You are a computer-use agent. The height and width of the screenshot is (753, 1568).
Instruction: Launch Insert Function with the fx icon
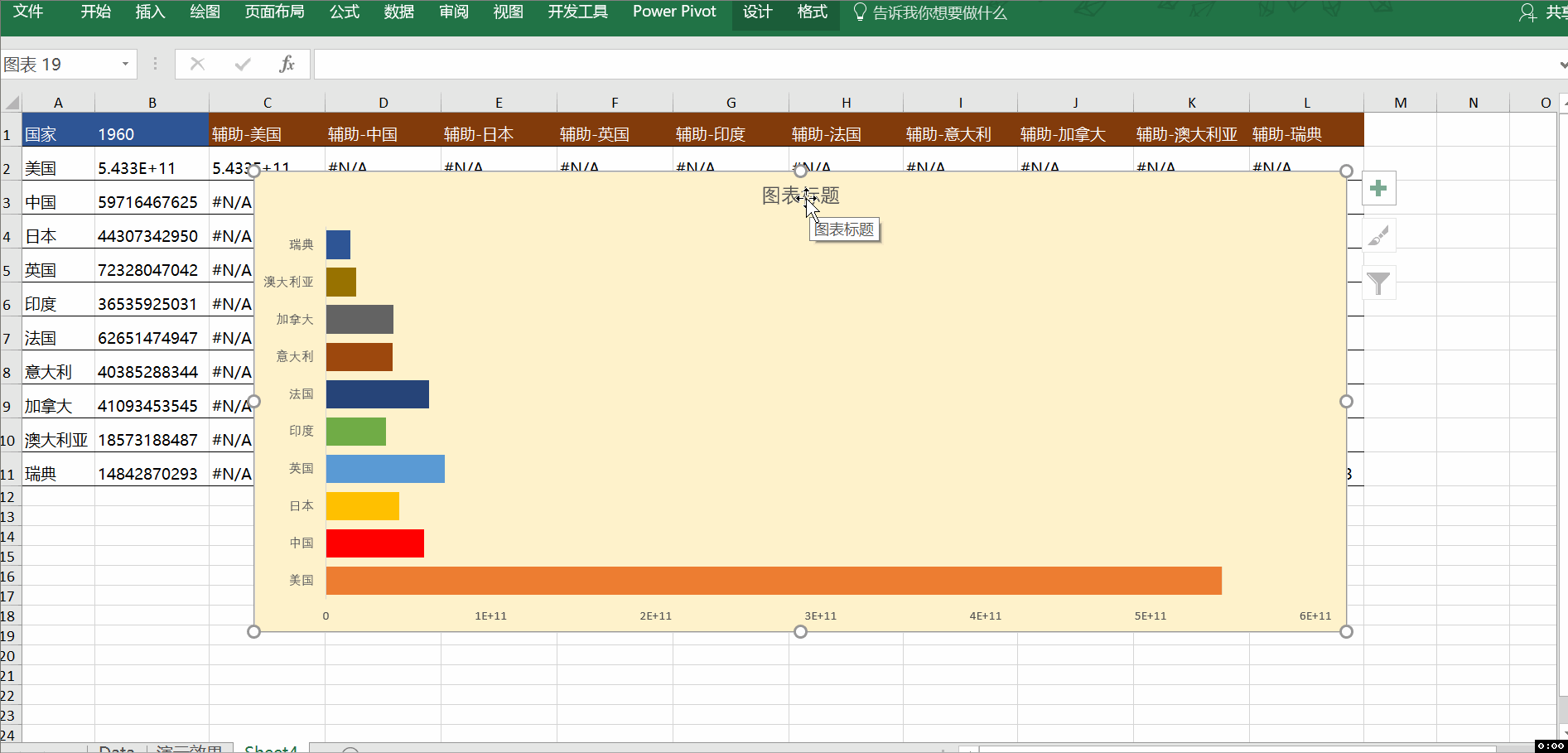click(287, 64)
